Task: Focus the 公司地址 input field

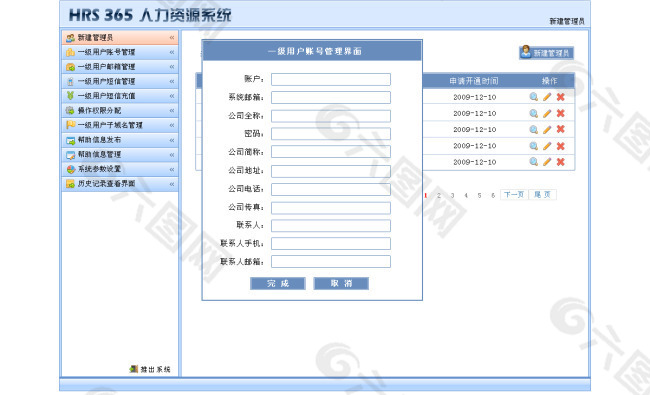Action: [x=331, y=171]
